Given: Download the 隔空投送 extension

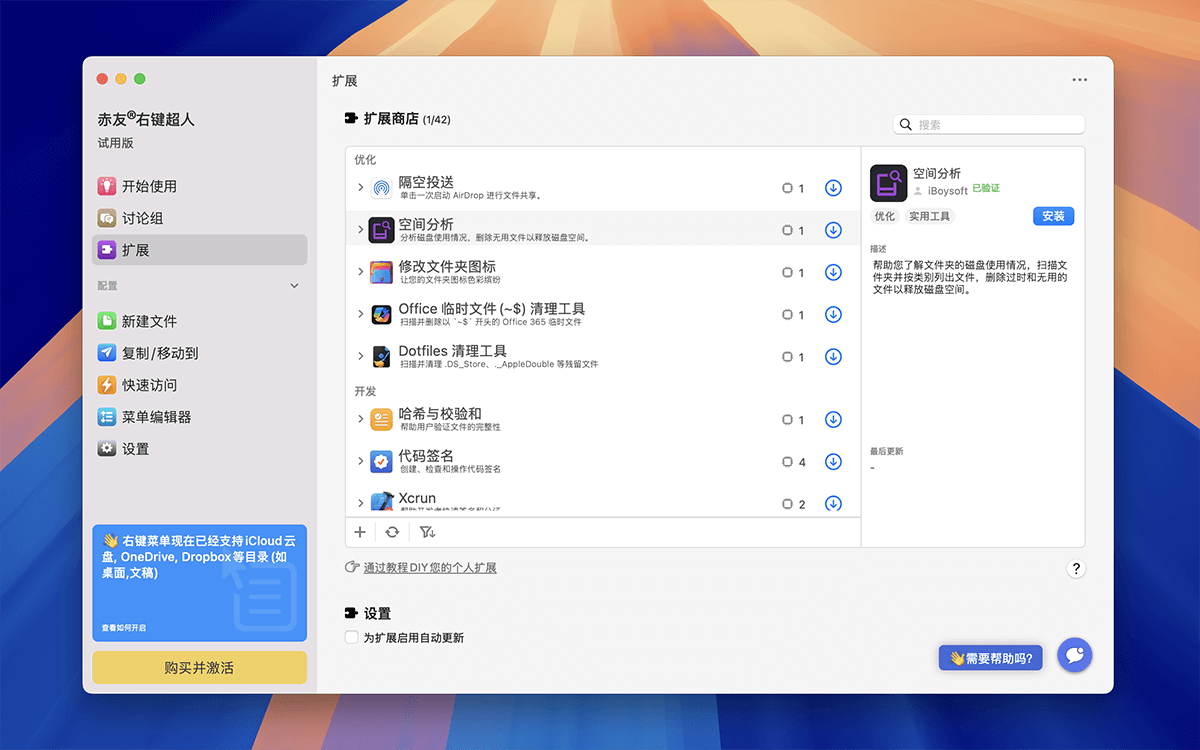Looking at the screenshot, I should [833, 188].
